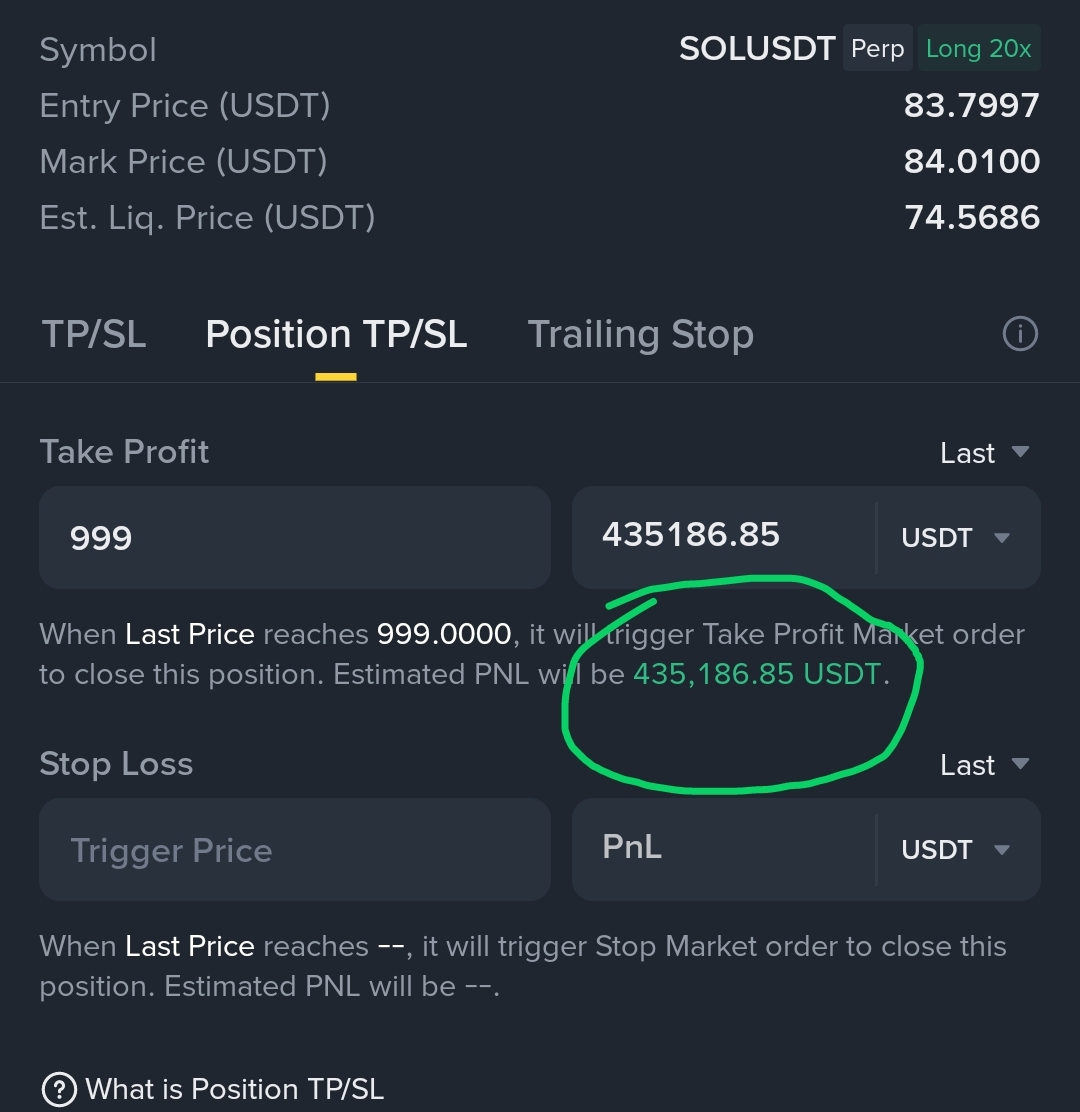The width and height of the screenshot is (1080, 1112).
Task: Tap the Entry Price value 83.7997
Action: (x=972, y=106)
